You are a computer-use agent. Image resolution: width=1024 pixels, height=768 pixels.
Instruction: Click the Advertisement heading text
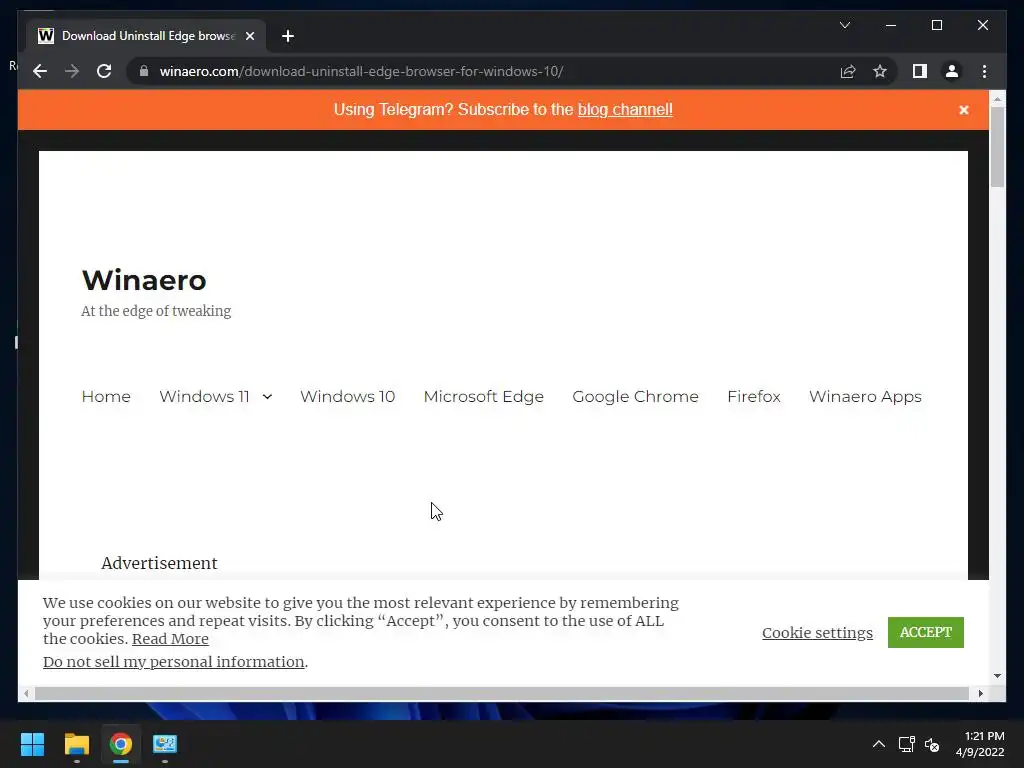pyautogui.click(x=159, y=563)
